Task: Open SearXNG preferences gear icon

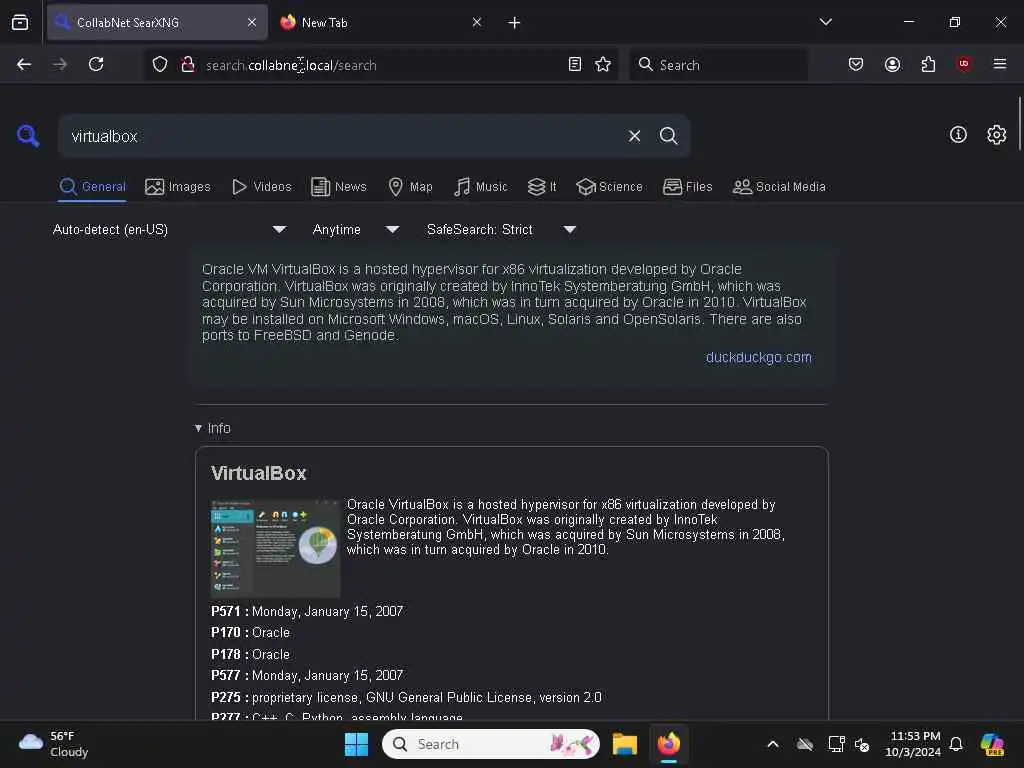Action: [x=997, y=135]
